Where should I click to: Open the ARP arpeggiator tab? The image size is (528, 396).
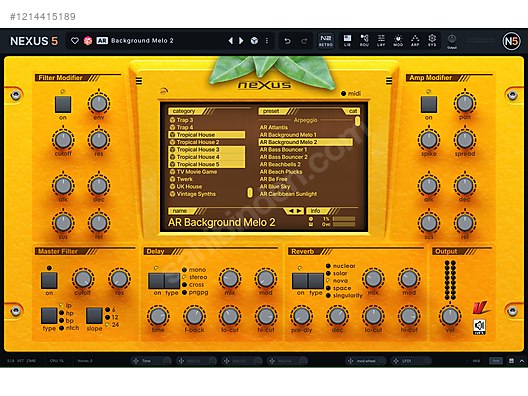(415, 40)
